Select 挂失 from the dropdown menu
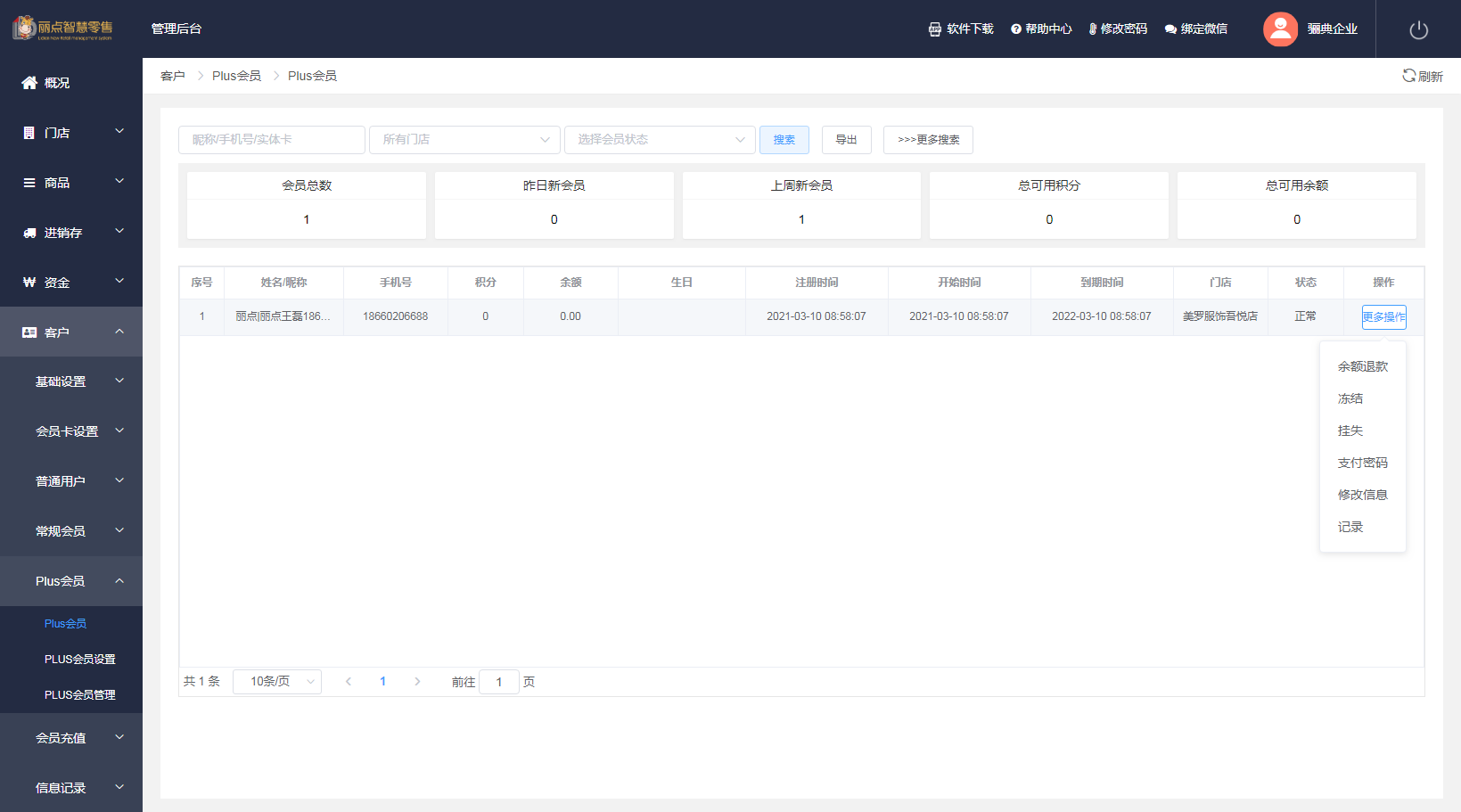The image size is (1461, 812). [1363, 431]
